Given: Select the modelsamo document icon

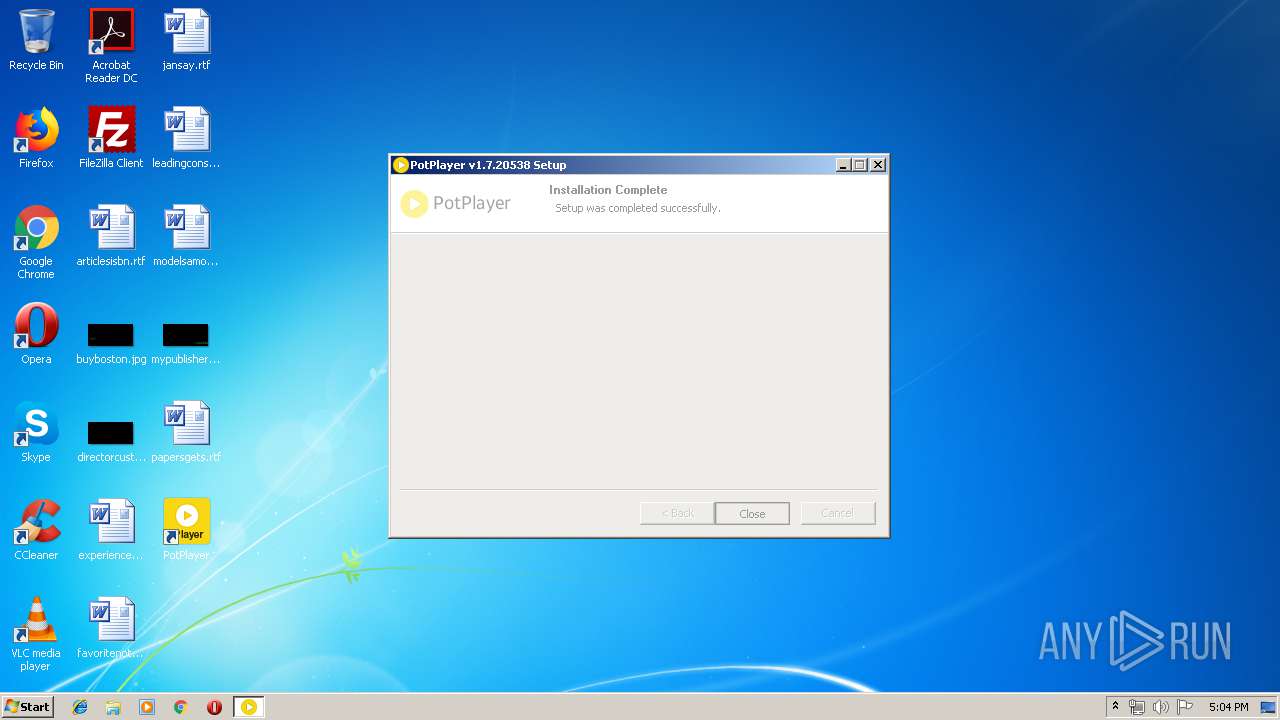Looking at the screenshot, I should click(x=186, y=236).
